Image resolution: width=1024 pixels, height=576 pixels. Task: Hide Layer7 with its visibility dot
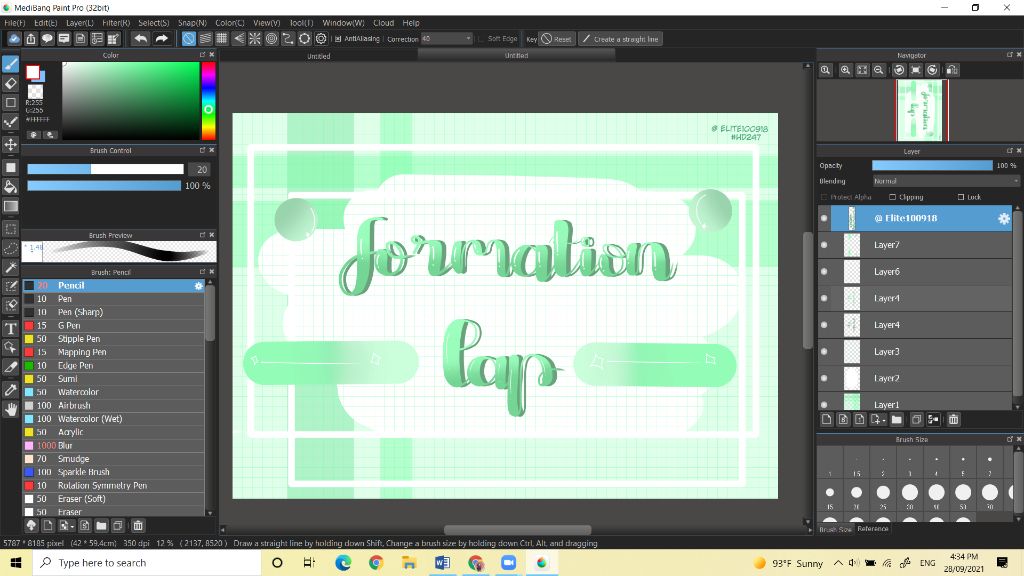pyautogui.click(x=824, y=245)
